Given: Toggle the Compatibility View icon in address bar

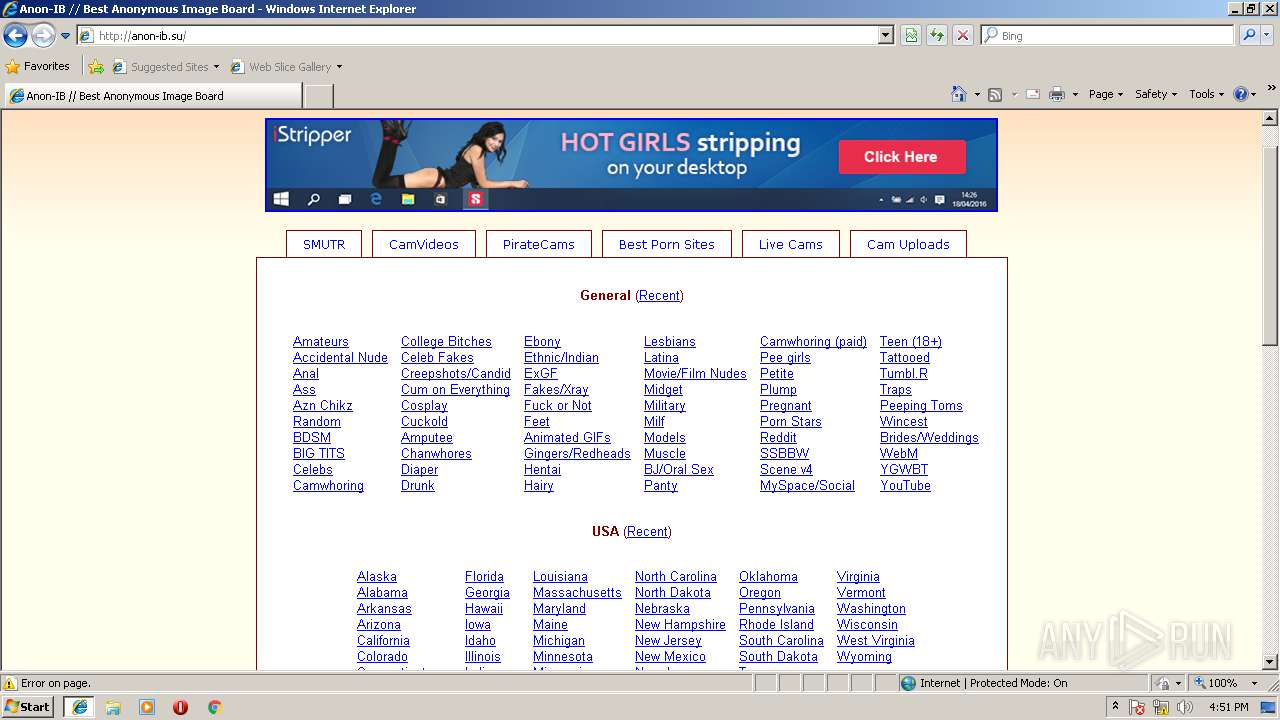Looking at the screenshot, I should (911, 35).
